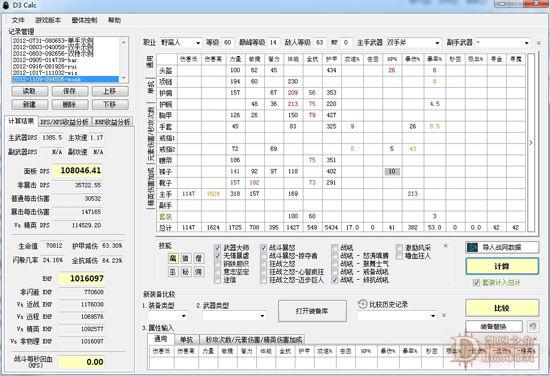Toggle the 无情暴虐 passive checkbox
The width and height of the screenshot is (550, 376).
217,256
